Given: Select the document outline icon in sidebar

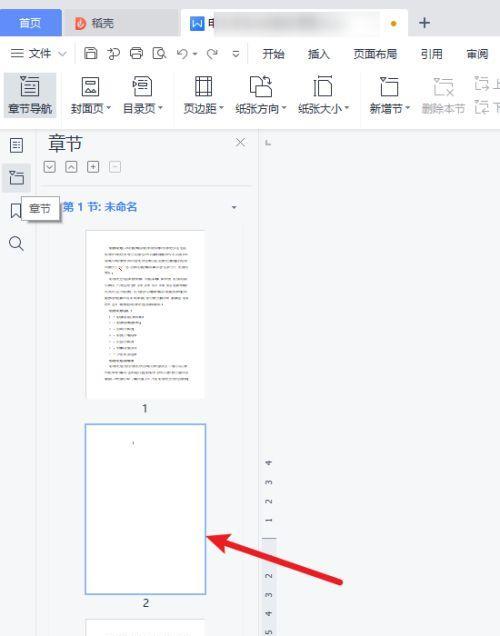Looking at the screenshot, I should pyautogui.click(x=16, y=145).
